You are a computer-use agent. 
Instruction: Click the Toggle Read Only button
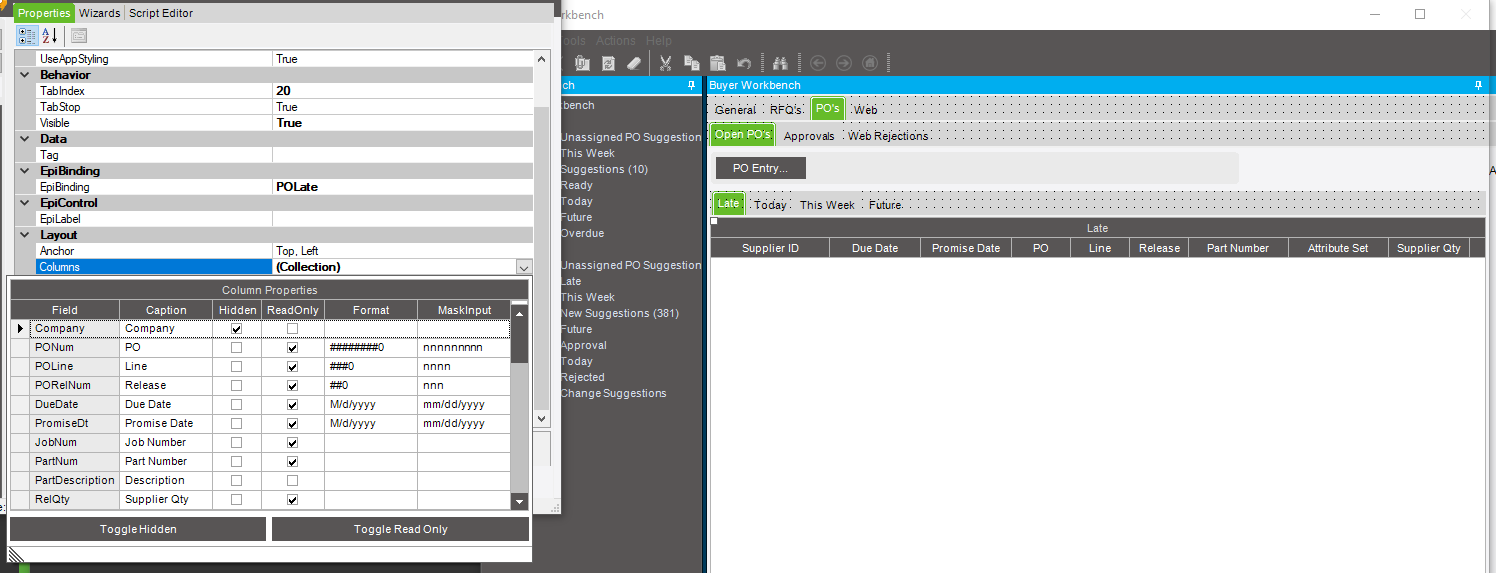[400, 529]
